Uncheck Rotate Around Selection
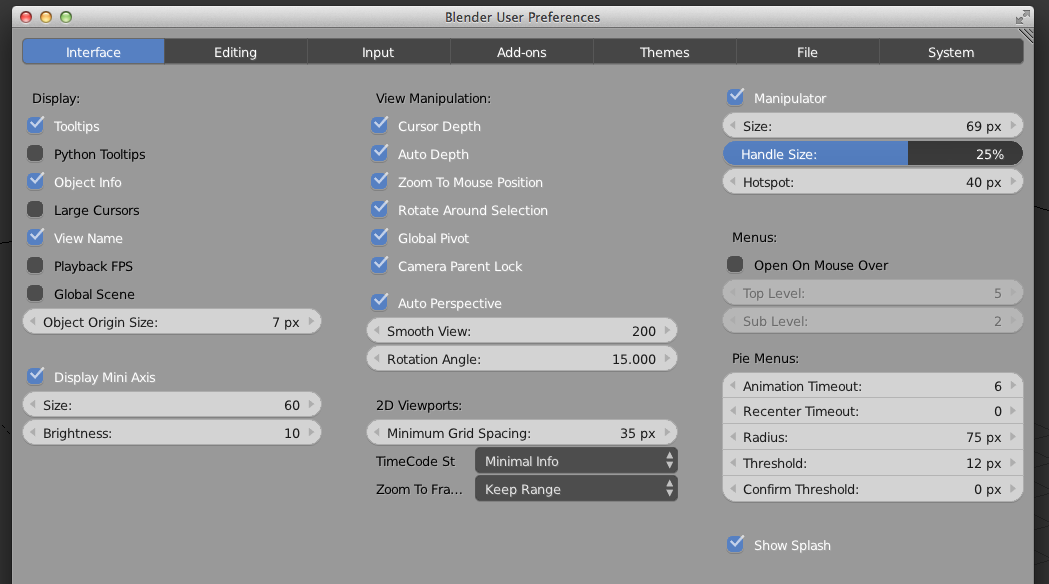The image size is (1049, 584). pyautogui.click(x=379, y=210)
